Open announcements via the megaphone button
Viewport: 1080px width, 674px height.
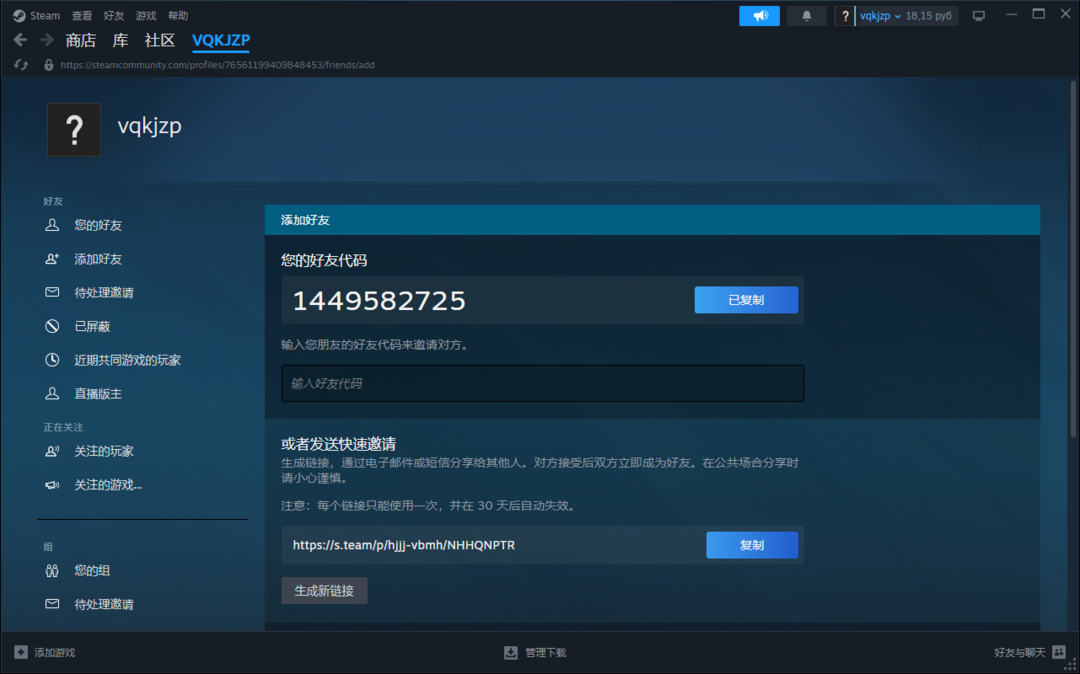coord(759,16)
